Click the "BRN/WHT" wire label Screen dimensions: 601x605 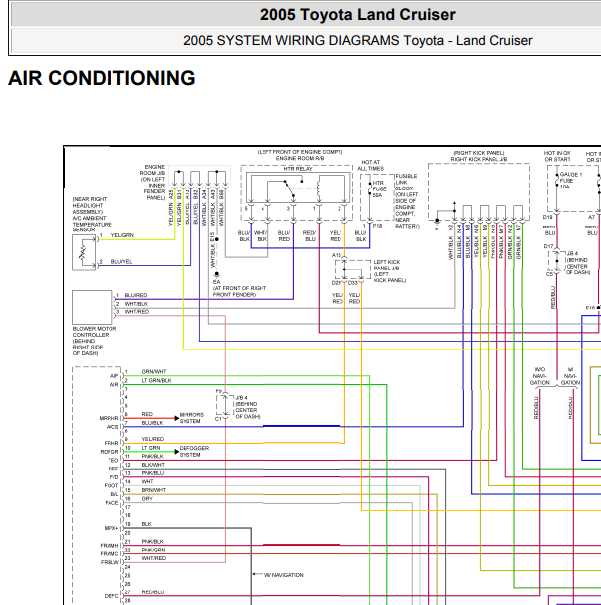click(x=153, y=490)
